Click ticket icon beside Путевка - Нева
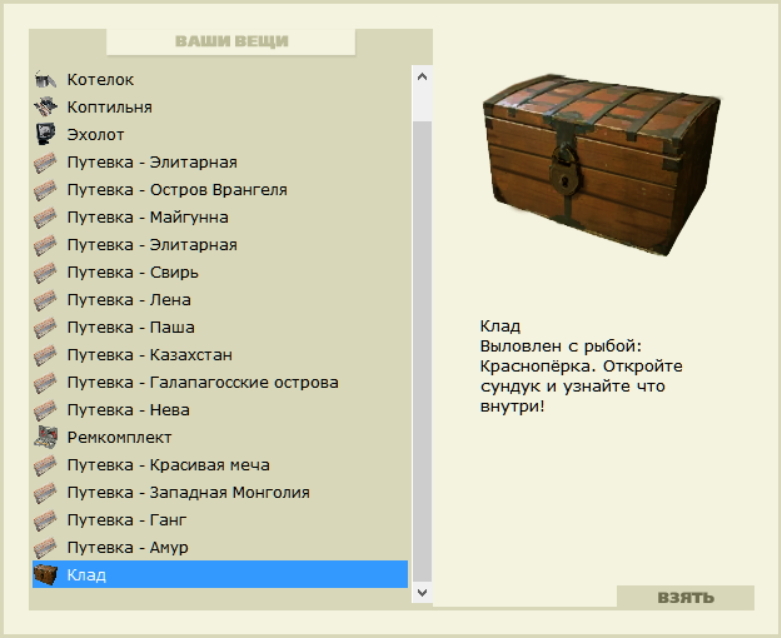 (45, 410)
